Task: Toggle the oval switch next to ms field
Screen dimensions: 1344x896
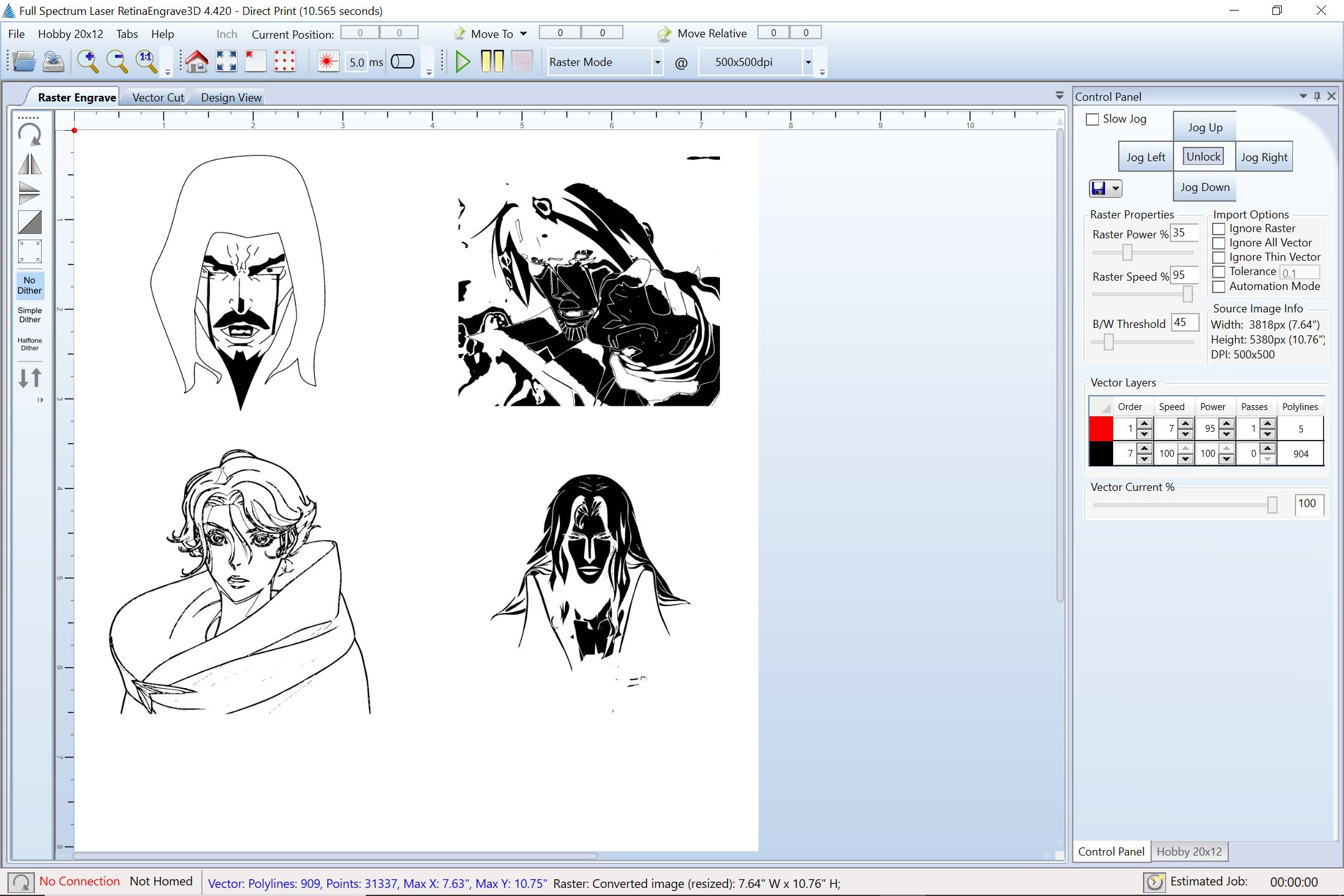Action: (x=403, y=62)
